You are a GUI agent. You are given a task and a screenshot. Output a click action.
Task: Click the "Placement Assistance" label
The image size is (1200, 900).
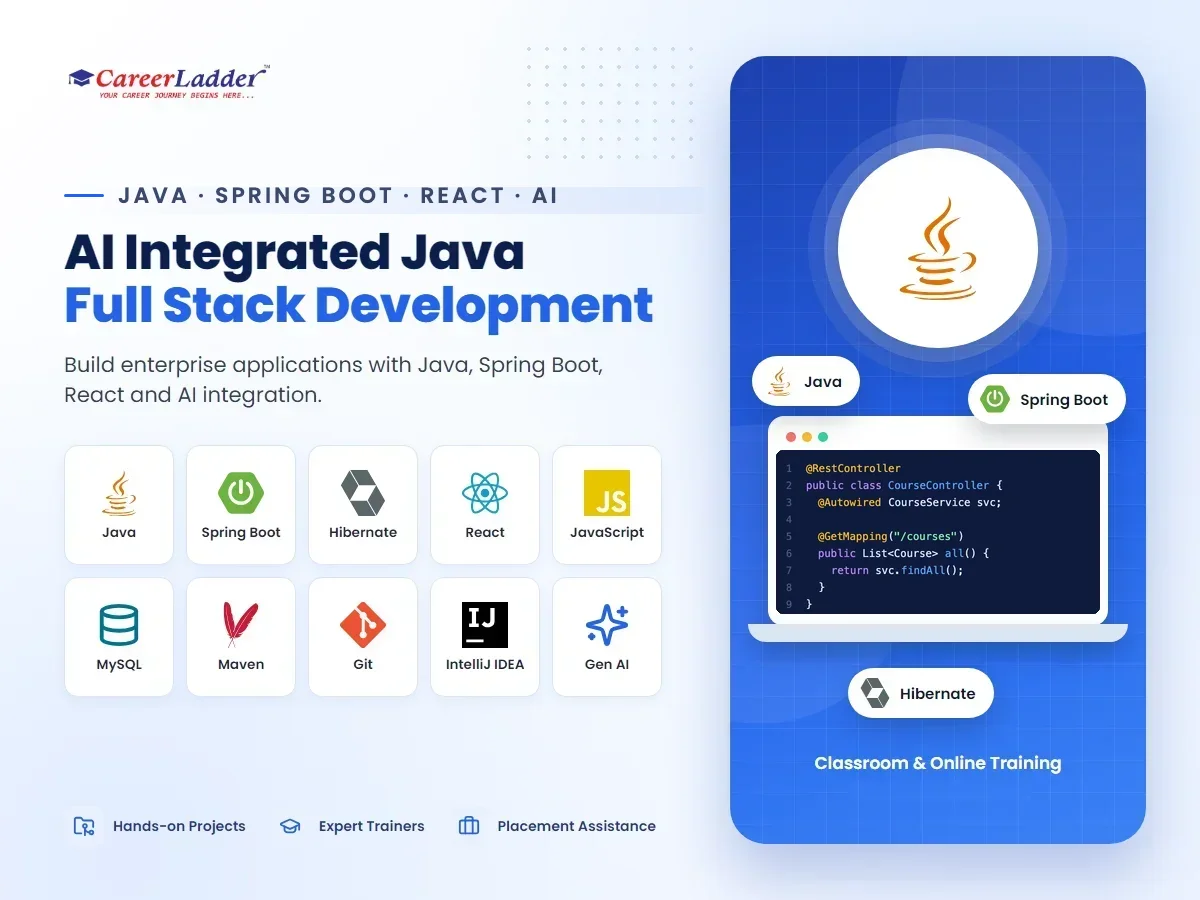pyautogui.click(x=577, y=826)
